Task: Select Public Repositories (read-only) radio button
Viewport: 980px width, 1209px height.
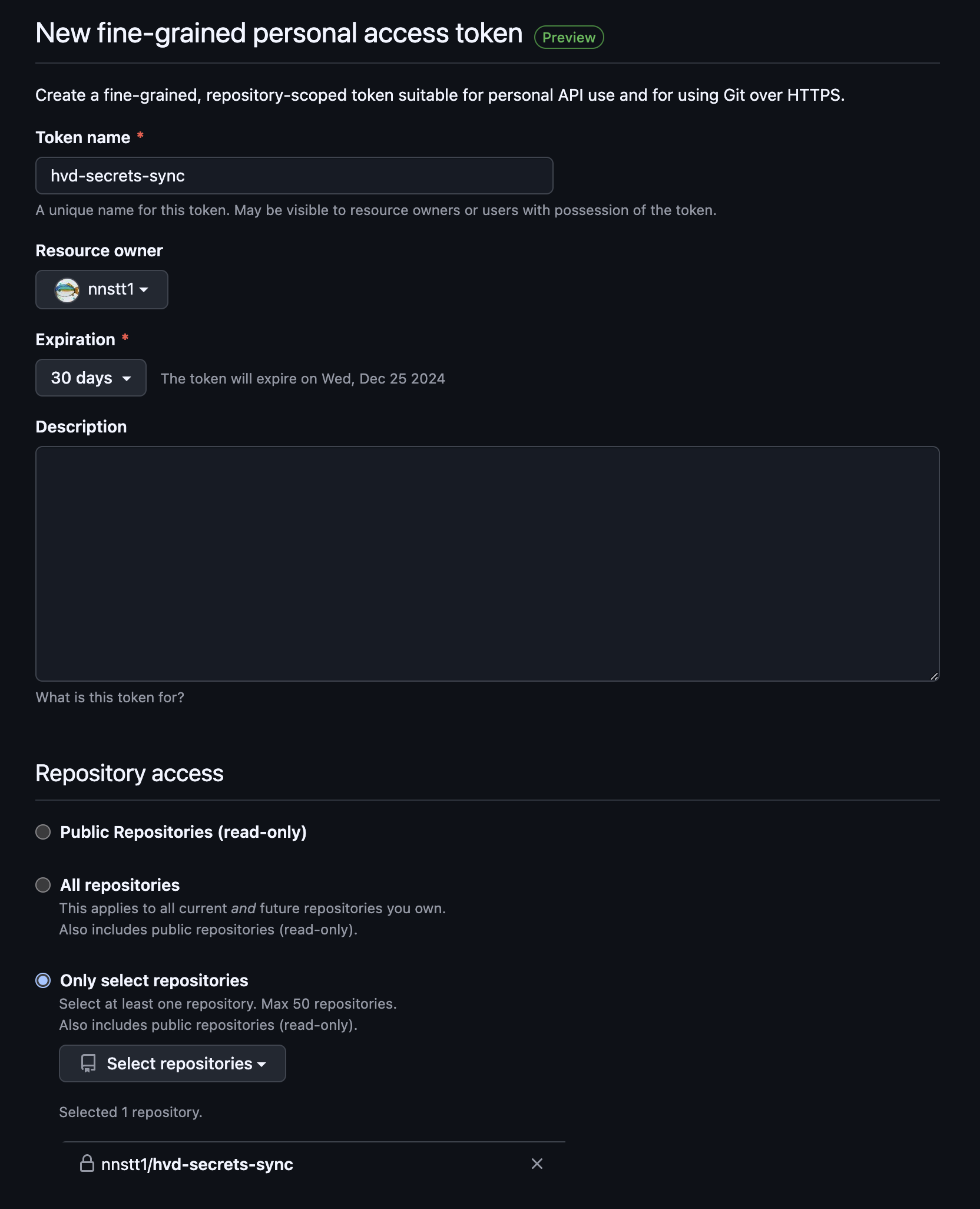Action: 43,832
